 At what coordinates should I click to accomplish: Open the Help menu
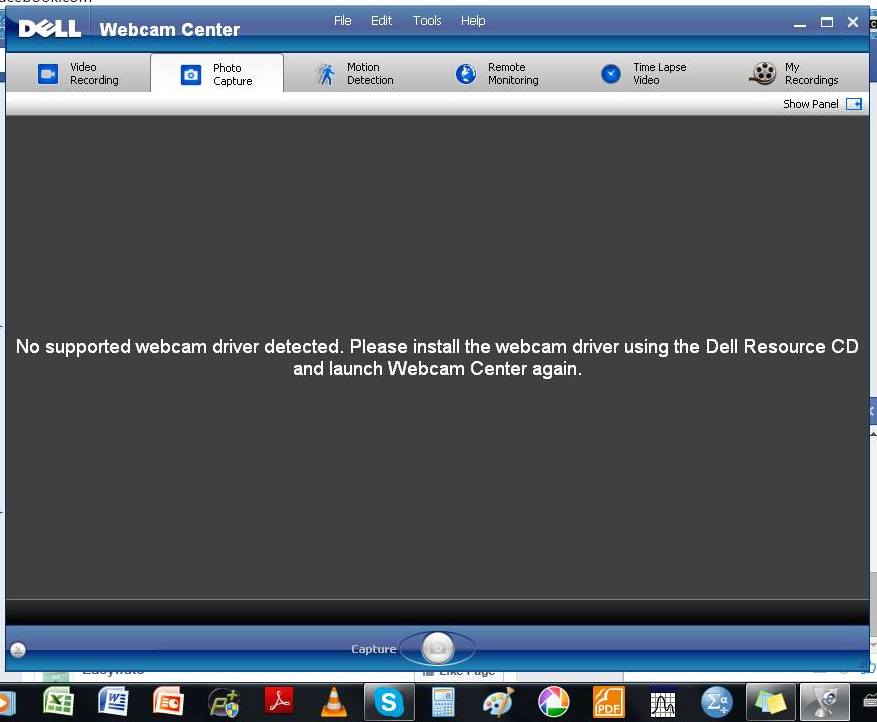[473, 21]
